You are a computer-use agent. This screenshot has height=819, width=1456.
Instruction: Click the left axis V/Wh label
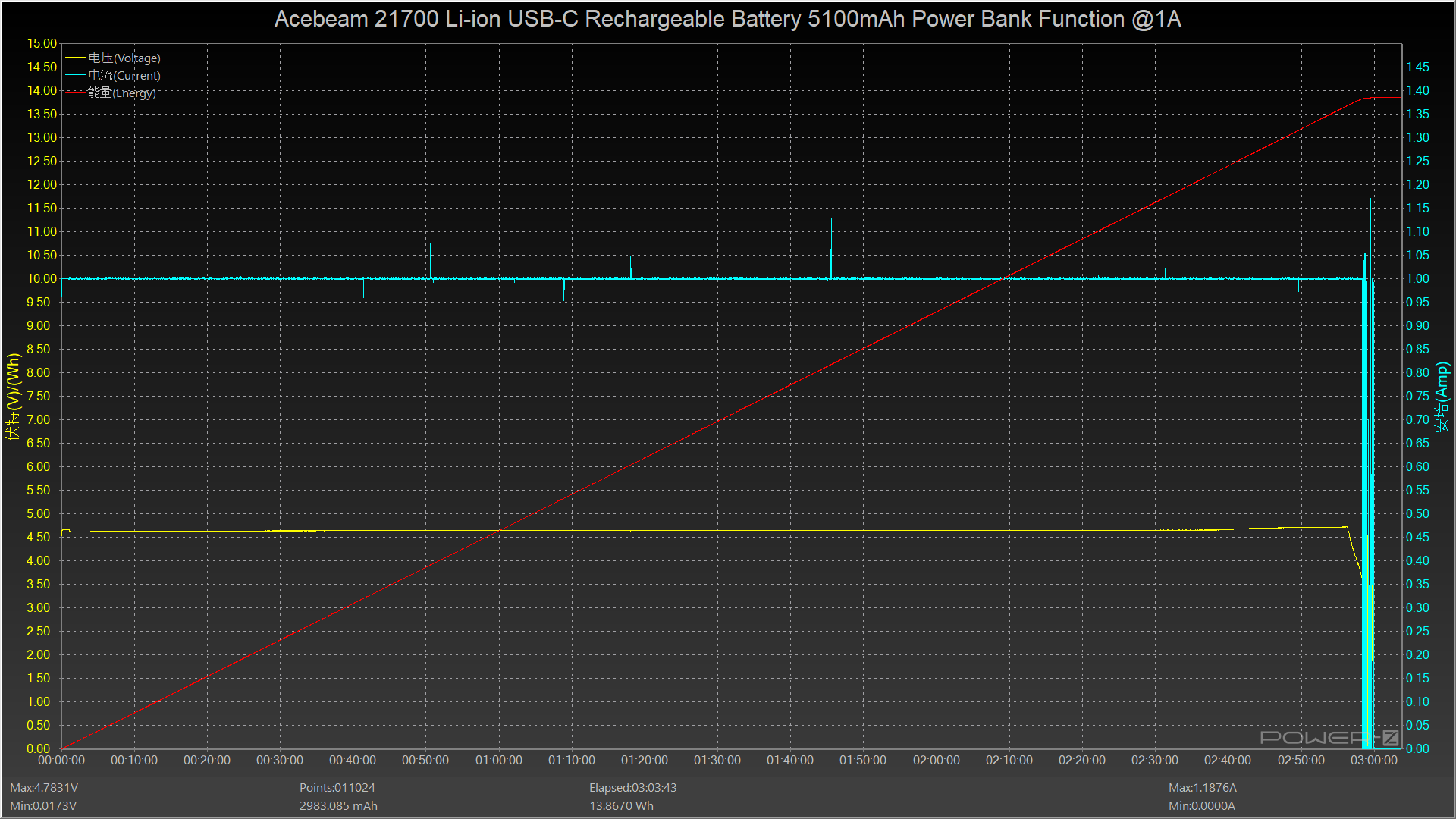point(13,397)
